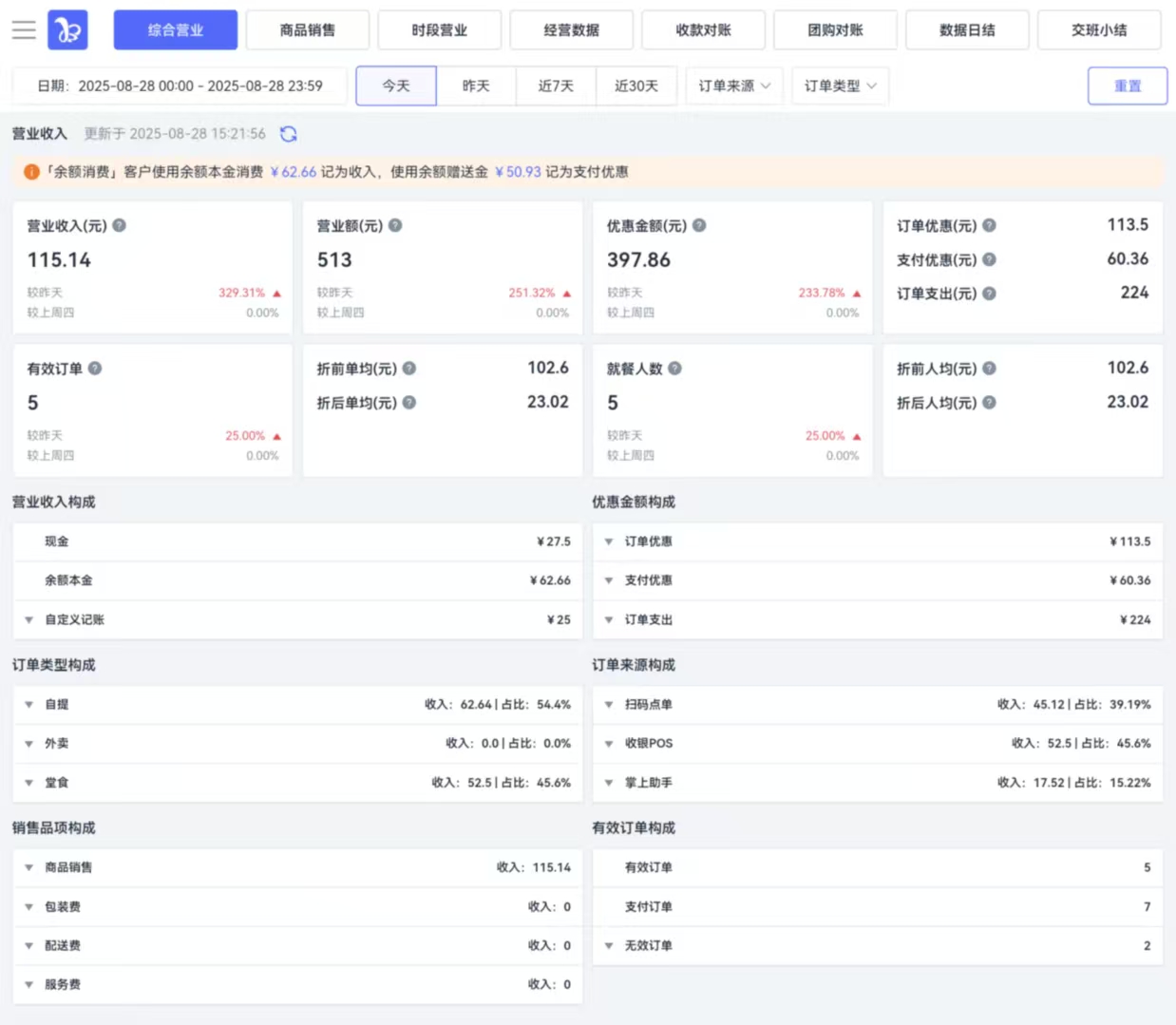Open the 订单类型 dropdown
This screenshot has height=1025, width=1176.
click(x=841, y=85)
